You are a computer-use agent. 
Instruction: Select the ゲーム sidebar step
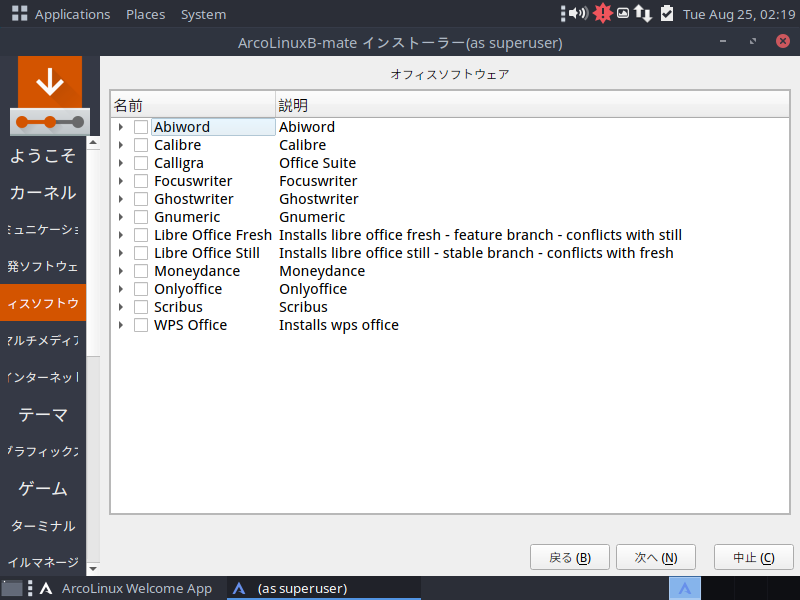tap(43, 488)
